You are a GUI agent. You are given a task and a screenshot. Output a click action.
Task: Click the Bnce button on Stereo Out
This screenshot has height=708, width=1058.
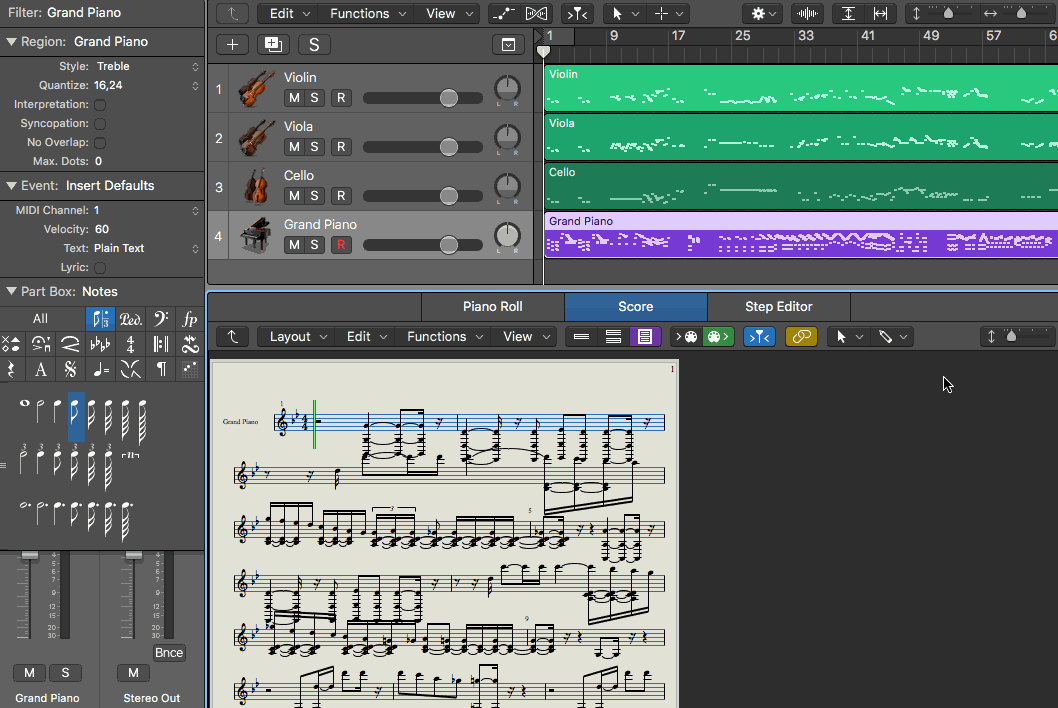point(168,653)
